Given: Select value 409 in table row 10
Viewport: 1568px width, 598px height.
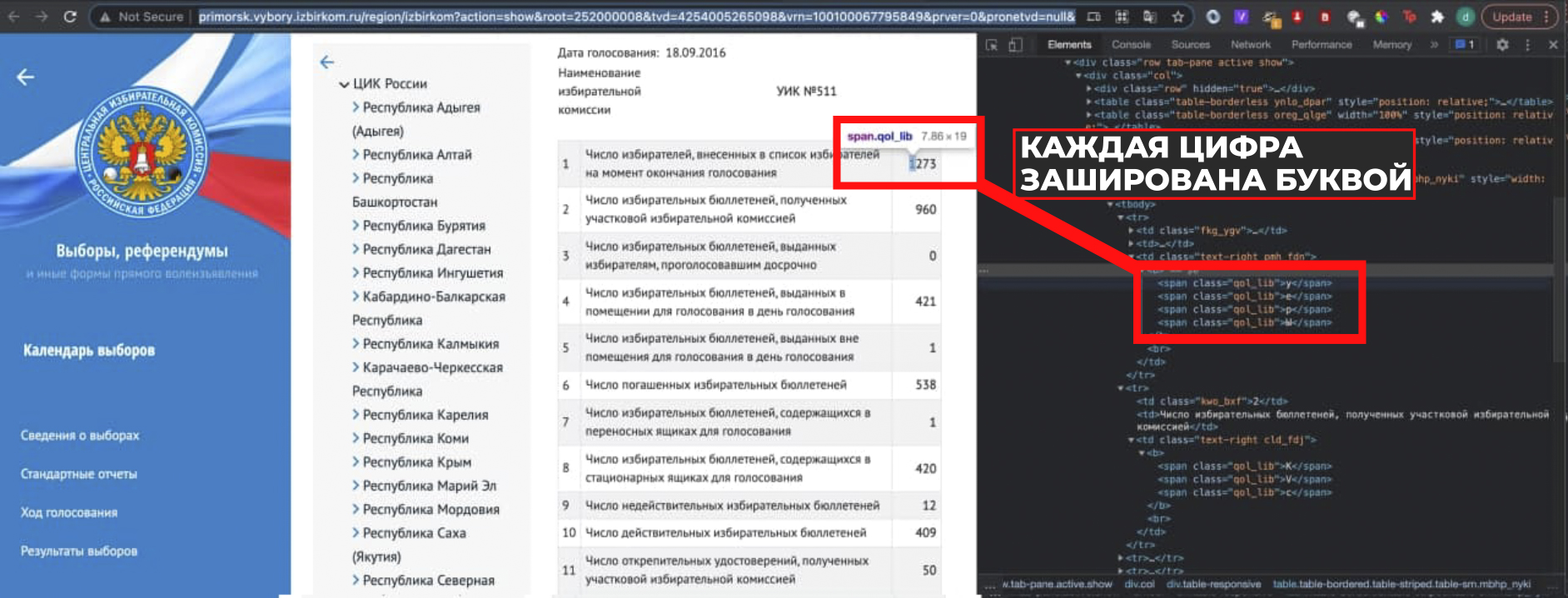Looking at the screenshot, I should tap(926, 533).
